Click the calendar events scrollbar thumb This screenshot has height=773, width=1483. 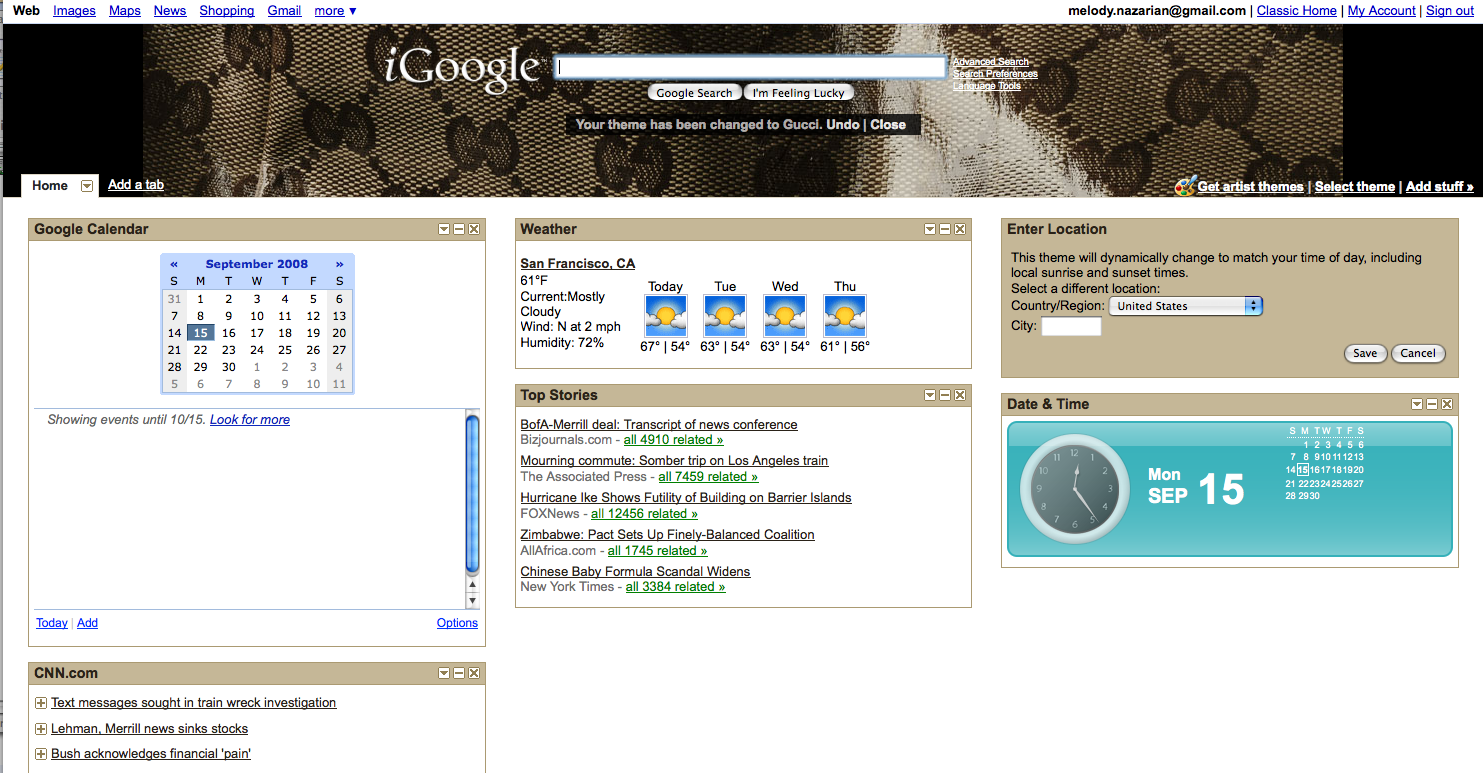pyautogui.click(x=473, y=495)
